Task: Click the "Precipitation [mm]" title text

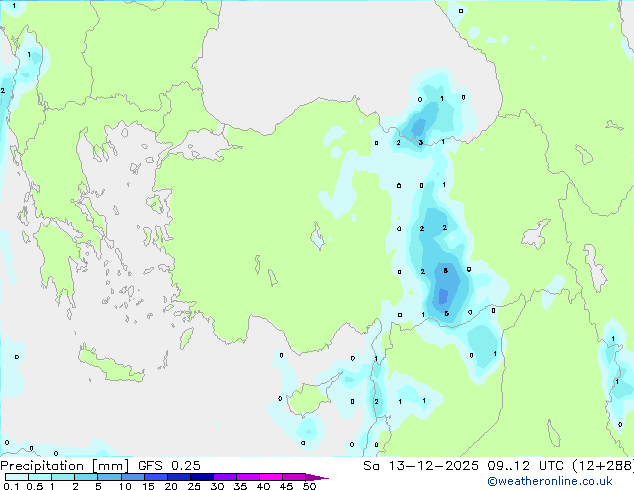Action: 65,466
